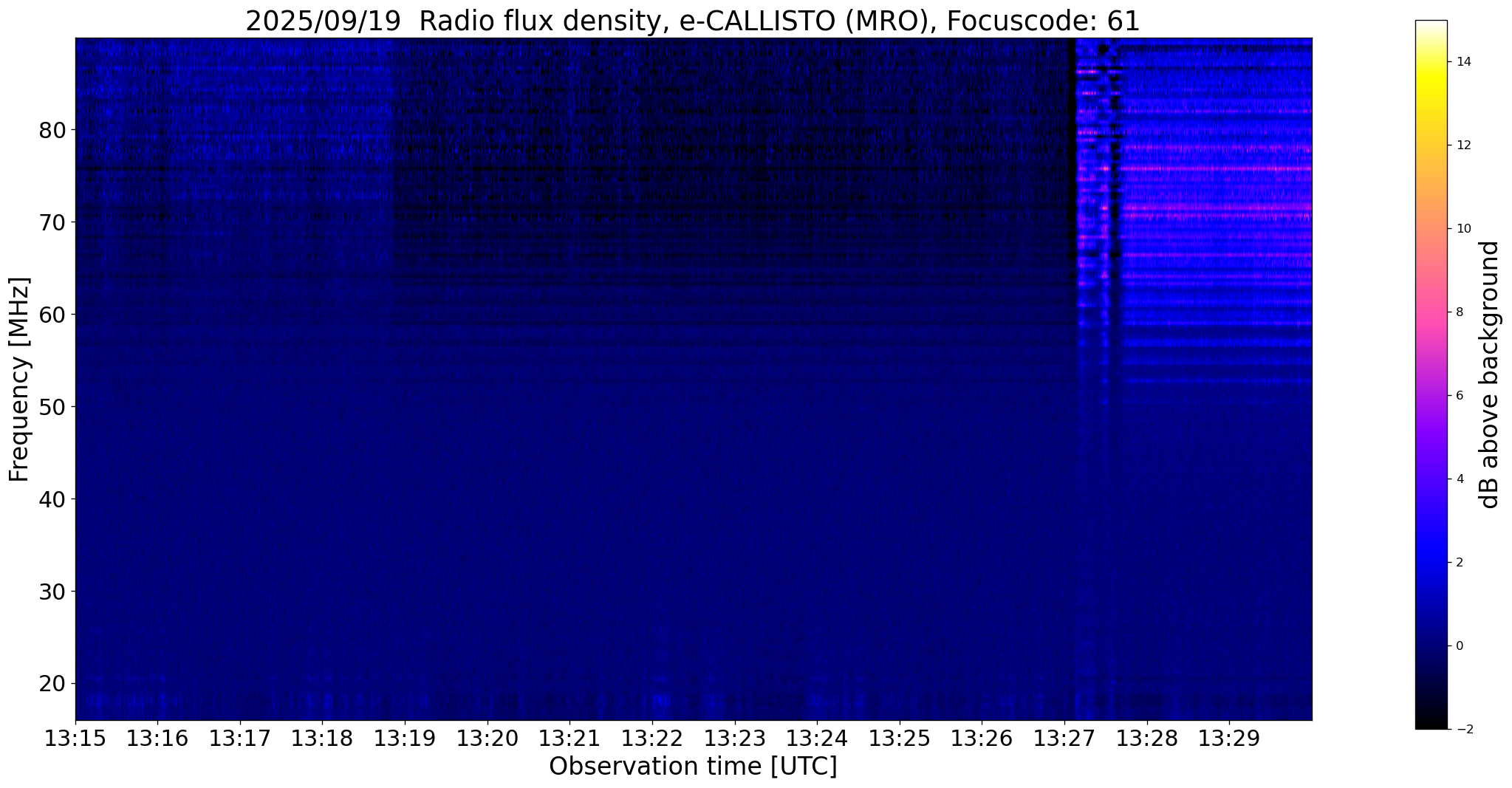1512x788 pixels.
Task: Click the 40 MHz frequency tick label
Action: click(52, 499)
